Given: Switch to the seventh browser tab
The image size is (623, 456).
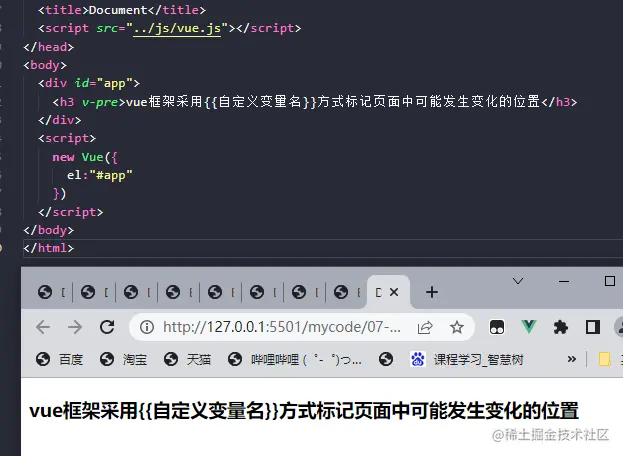Looking at the screenshot, I should (305, 292).
